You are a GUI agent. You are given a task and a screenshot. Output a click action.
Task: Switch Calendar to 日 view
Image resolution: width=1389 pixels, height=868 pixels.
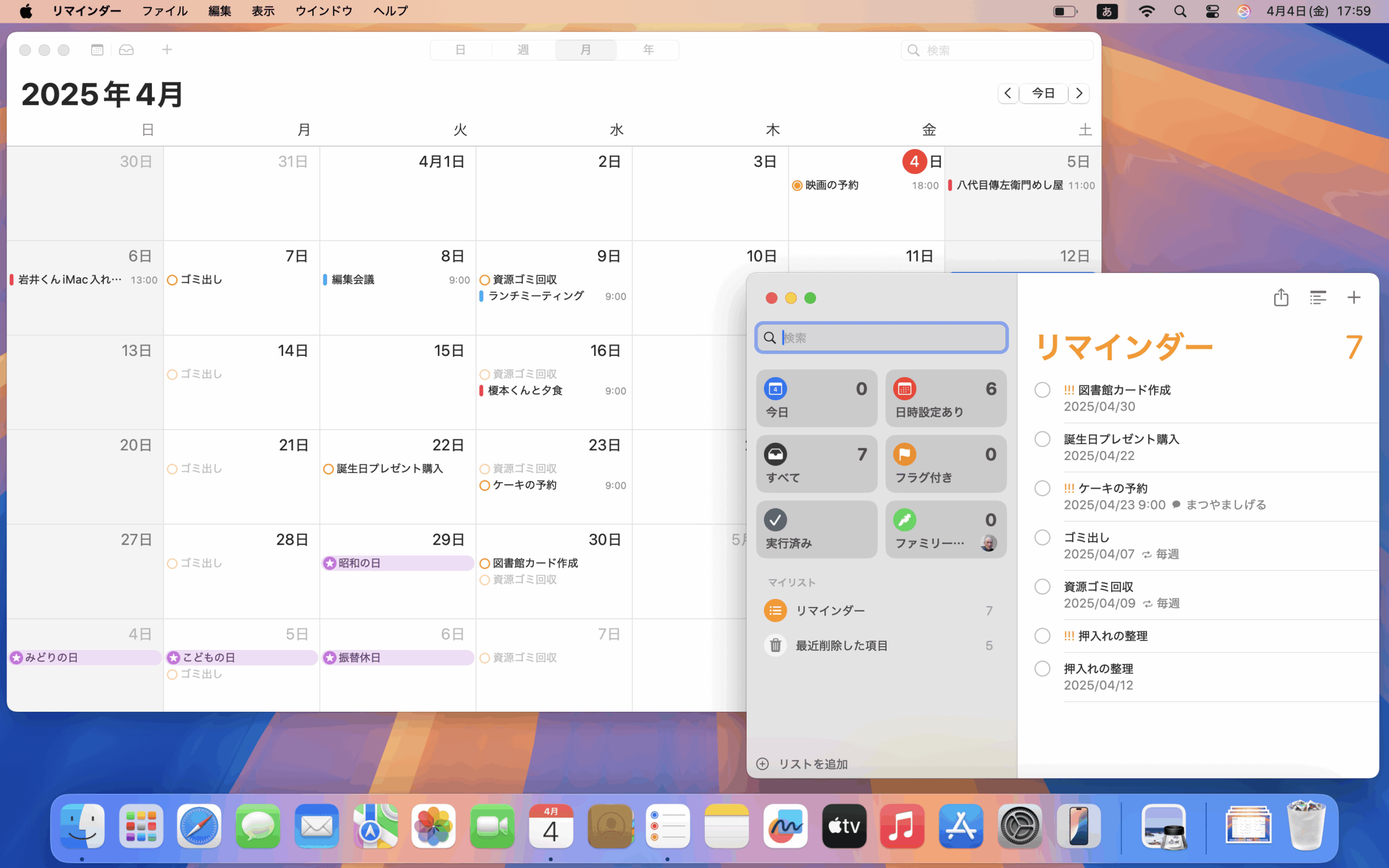pos(460,50)
